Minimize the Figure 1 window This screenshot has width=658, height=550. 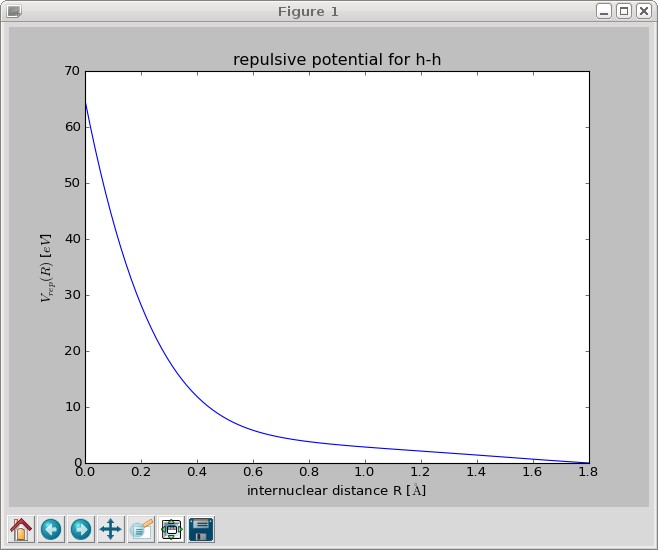[604, 11]
